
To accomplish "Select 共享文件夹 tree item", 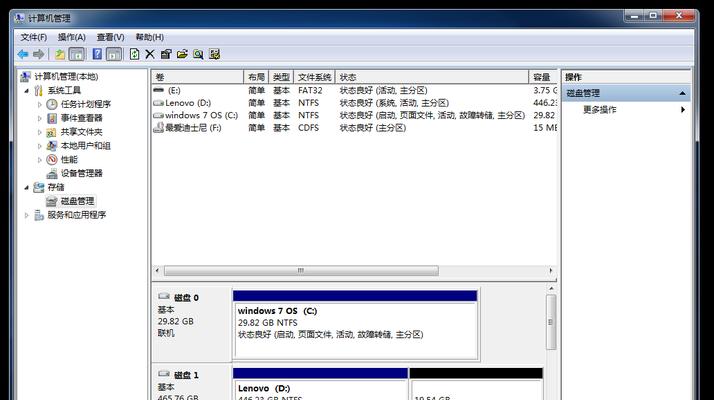I will click(82, 132).
